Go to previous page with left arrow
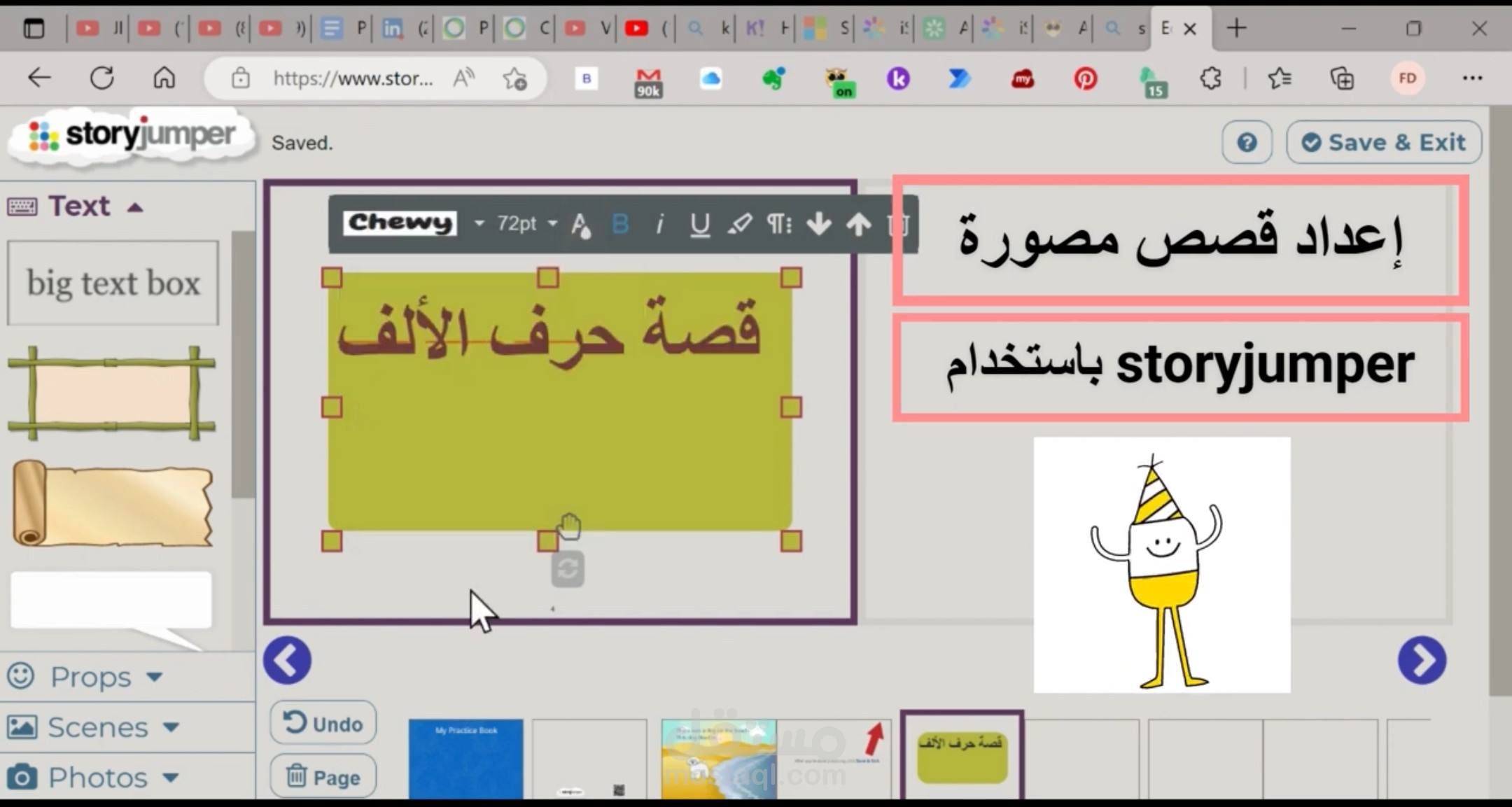Image resolution: width=1512 pixels, height=807 pixels. 288,660
